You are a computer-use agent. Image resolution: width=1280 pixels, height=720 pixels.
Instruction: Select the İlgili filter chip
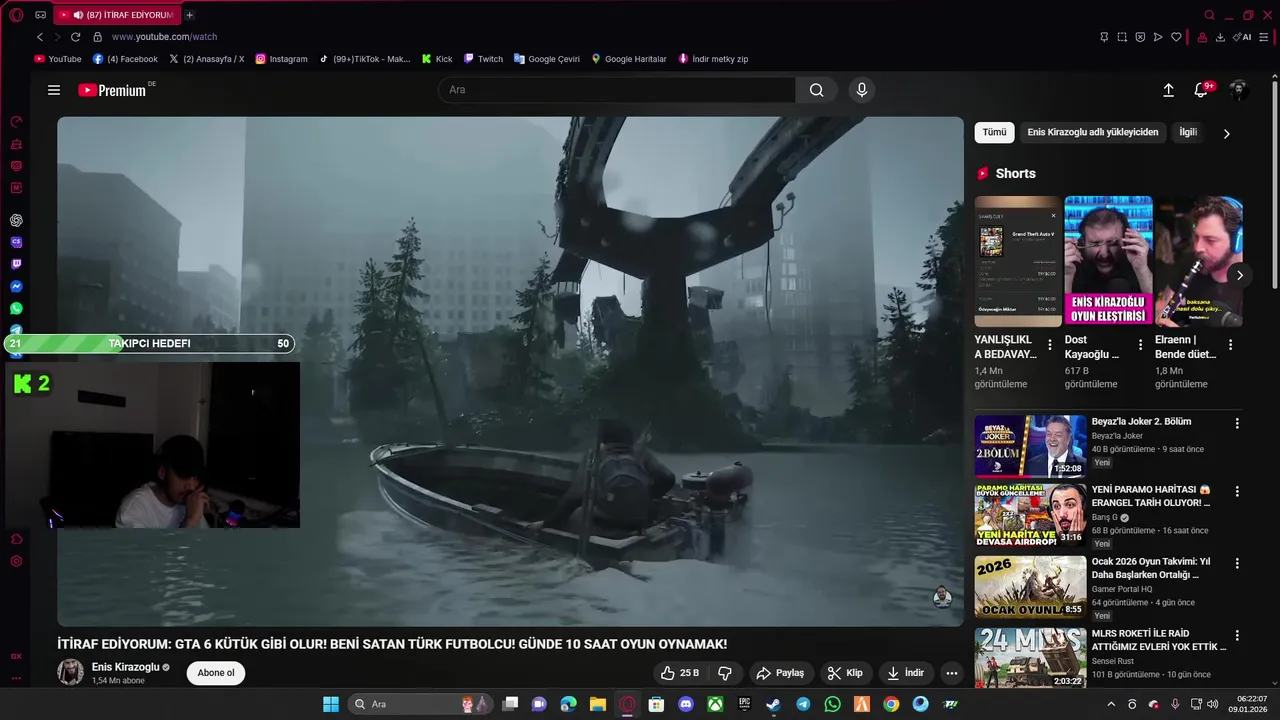(1188, 132)
